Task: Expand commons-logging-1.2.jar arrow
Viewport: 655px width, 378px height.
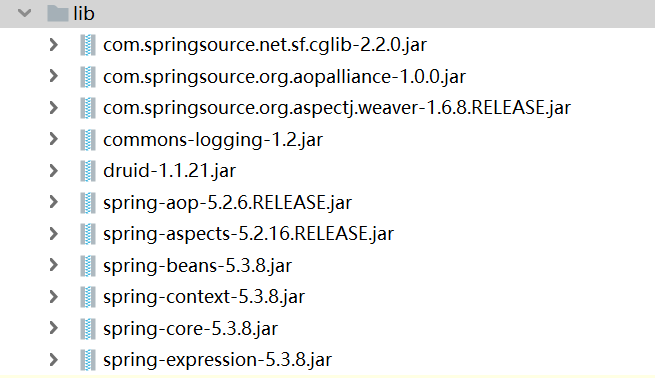Action: pyautogui.click(x=53, y=139)
